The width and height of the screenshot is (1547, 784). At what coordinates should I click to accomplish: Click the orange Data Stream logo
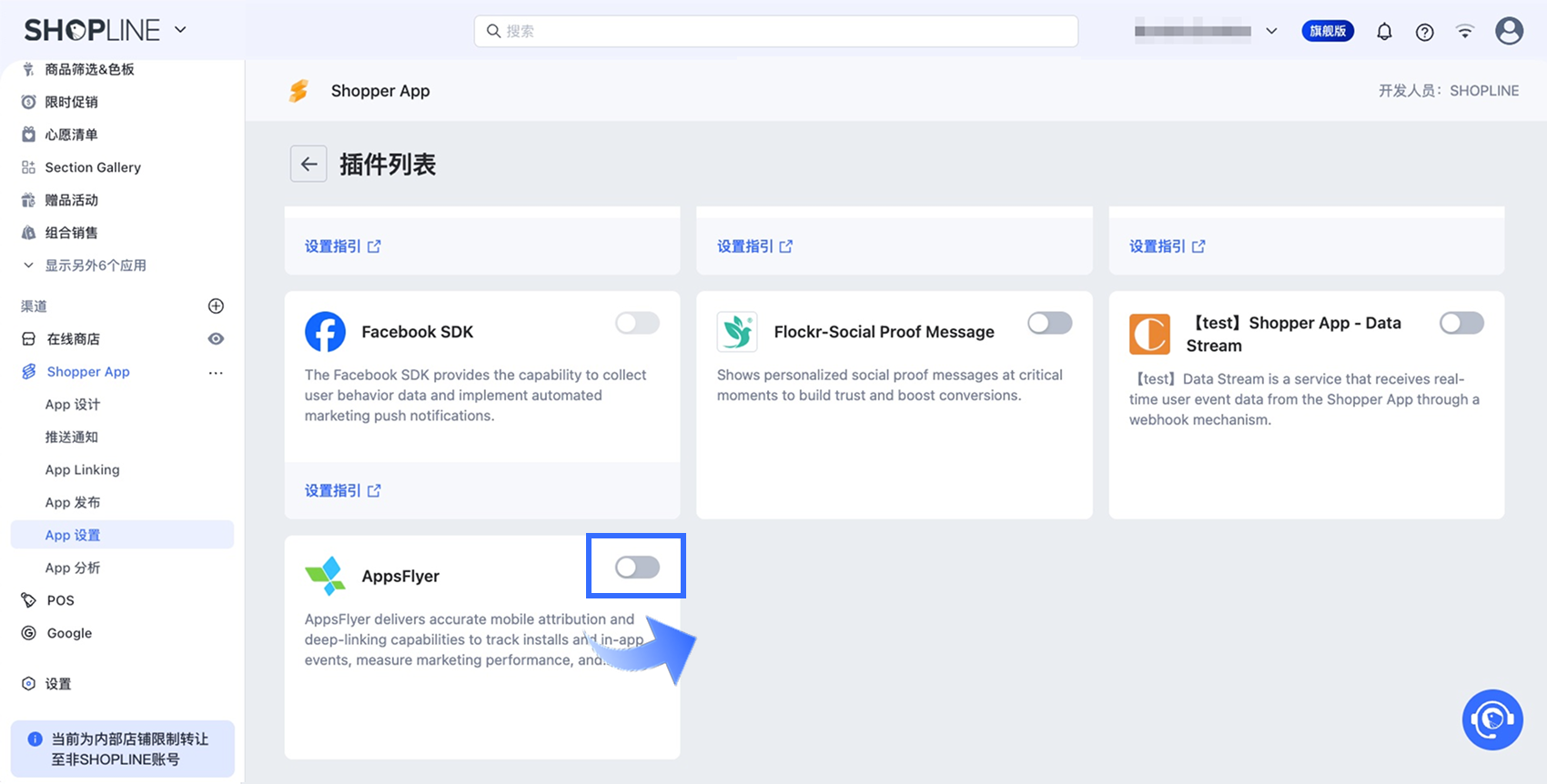1150,334
